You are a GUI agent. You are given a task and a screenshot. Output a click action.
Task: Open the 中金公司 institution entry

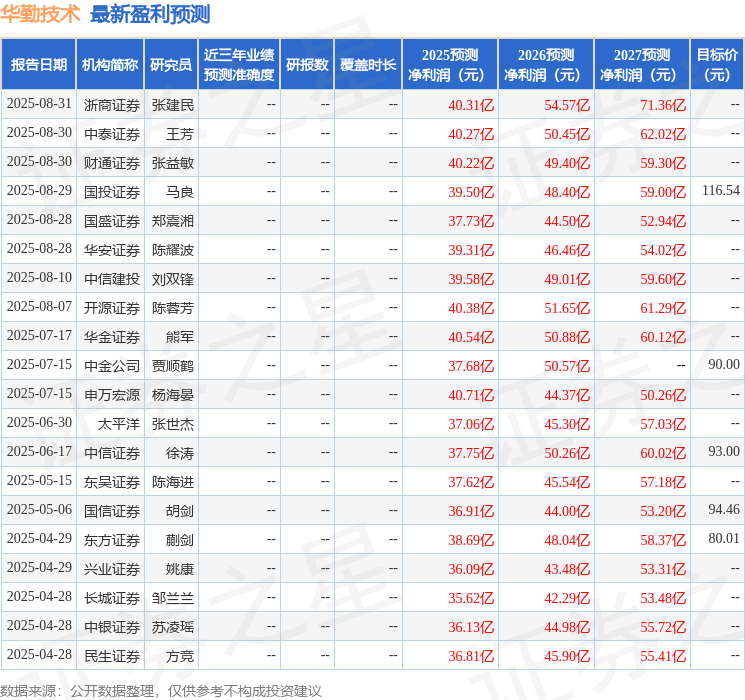click(x=112, y=366)
